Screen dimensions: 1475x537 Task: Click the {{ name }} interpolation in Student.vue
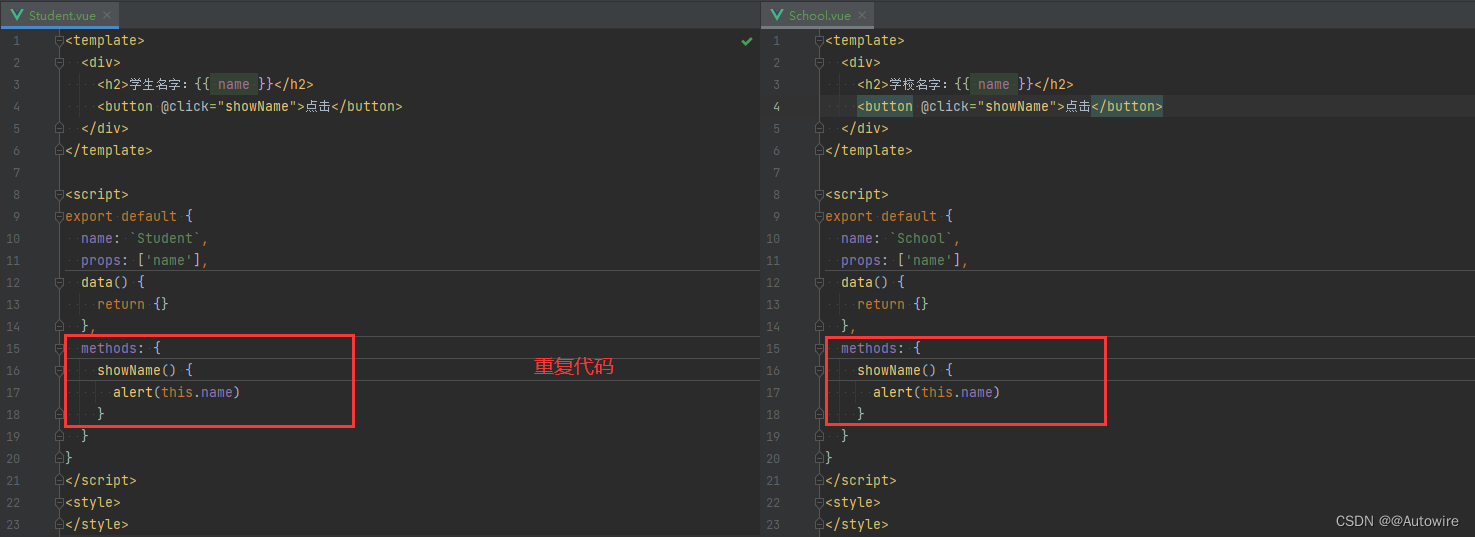tap(233, 85)
